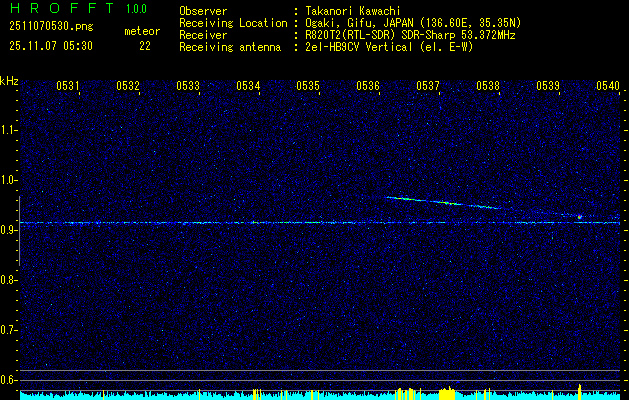Image resolution: width=629 pixels, height=400 pixels.
Task: Select the 0535 time marker
Action: (308, 86)
